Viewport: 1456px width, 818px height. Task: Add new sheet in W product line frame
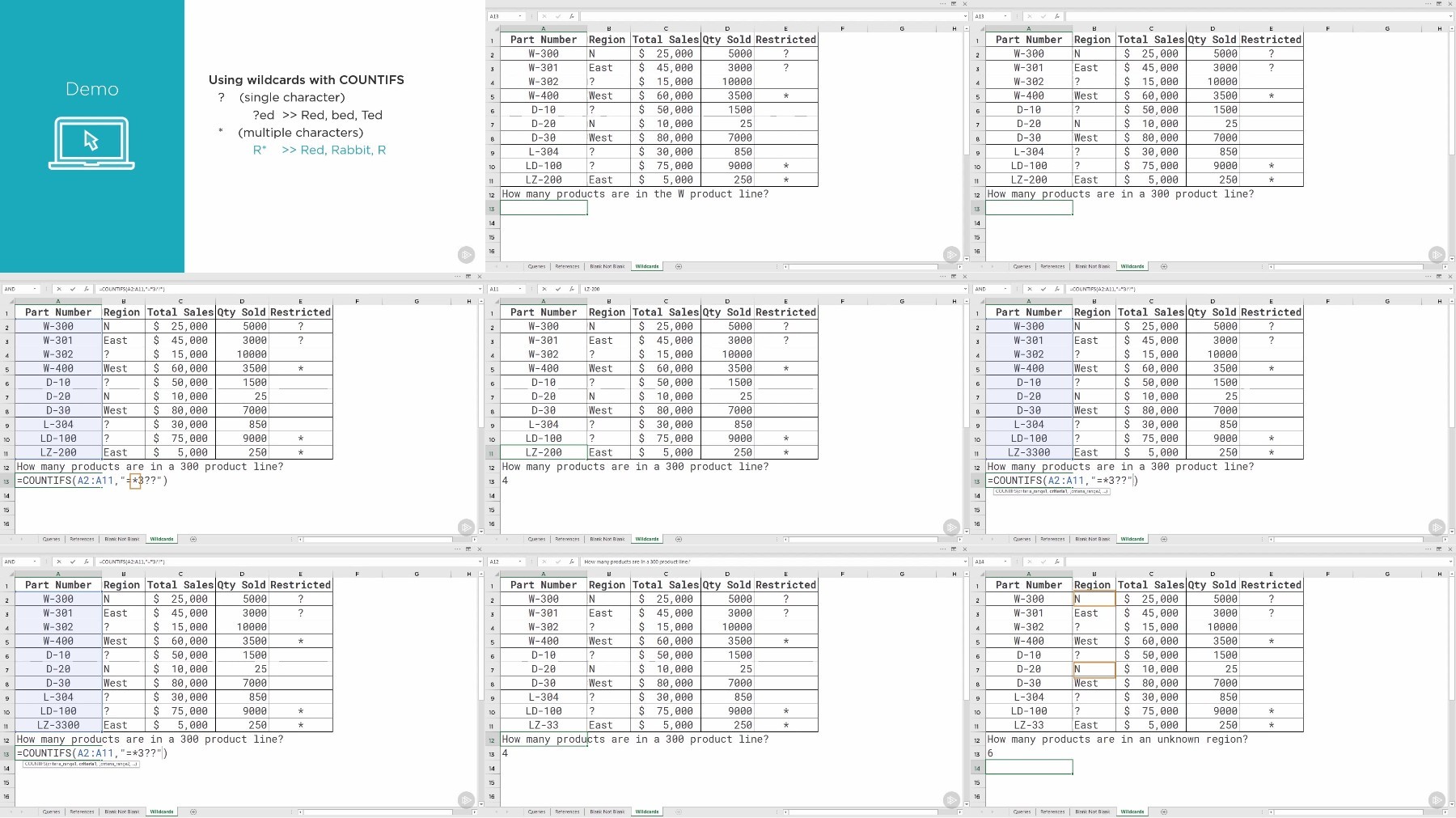(x=678, y=266)
